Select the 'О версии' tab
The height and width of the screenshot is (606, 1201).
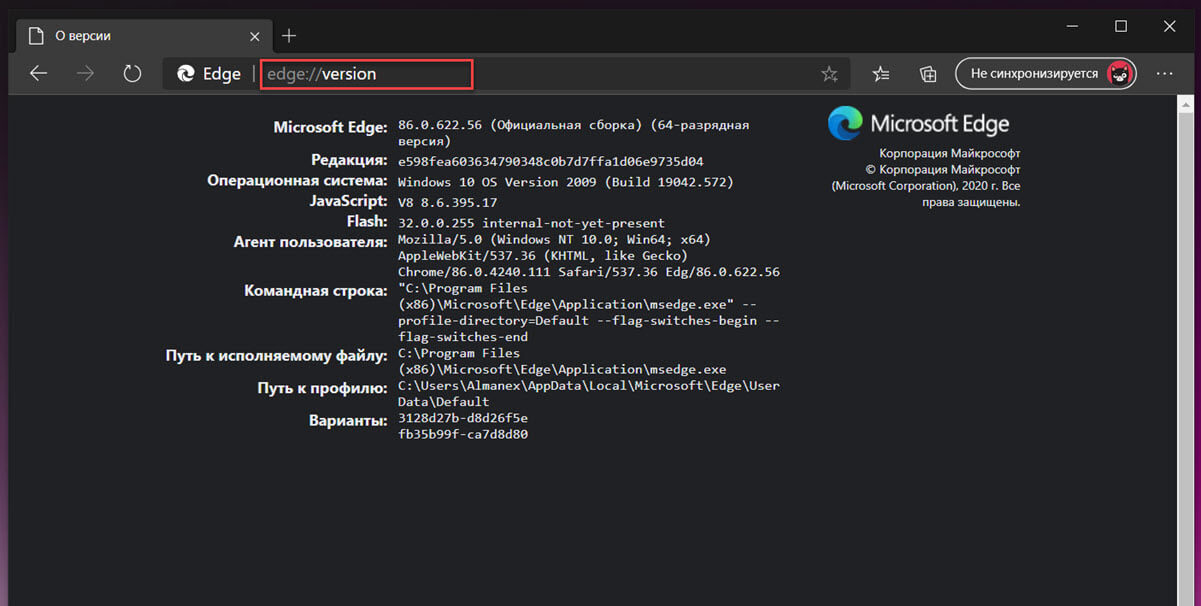(143, 36)
